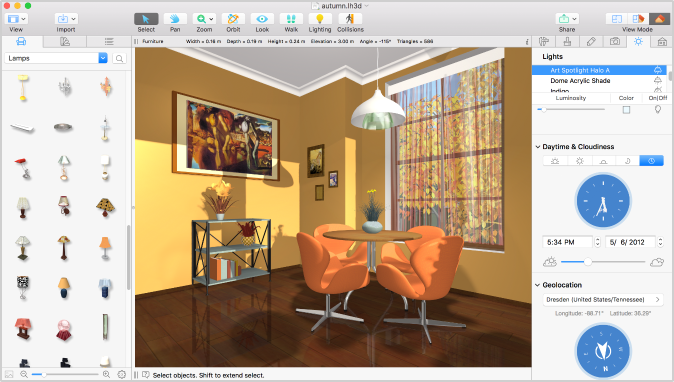Collapse the Geolocation section
Viewport: 674px width, 382px height.
click(x=538, y=285)
